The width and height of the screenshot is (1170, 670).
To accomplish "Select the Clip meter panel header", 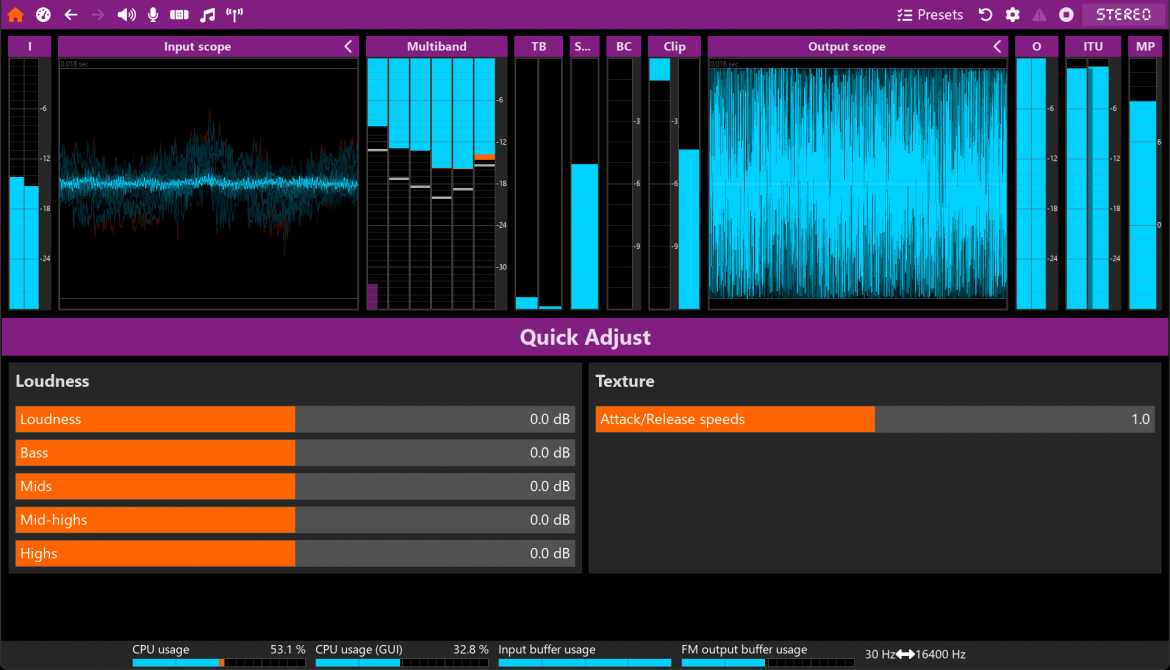I will (x=674, y=46).
